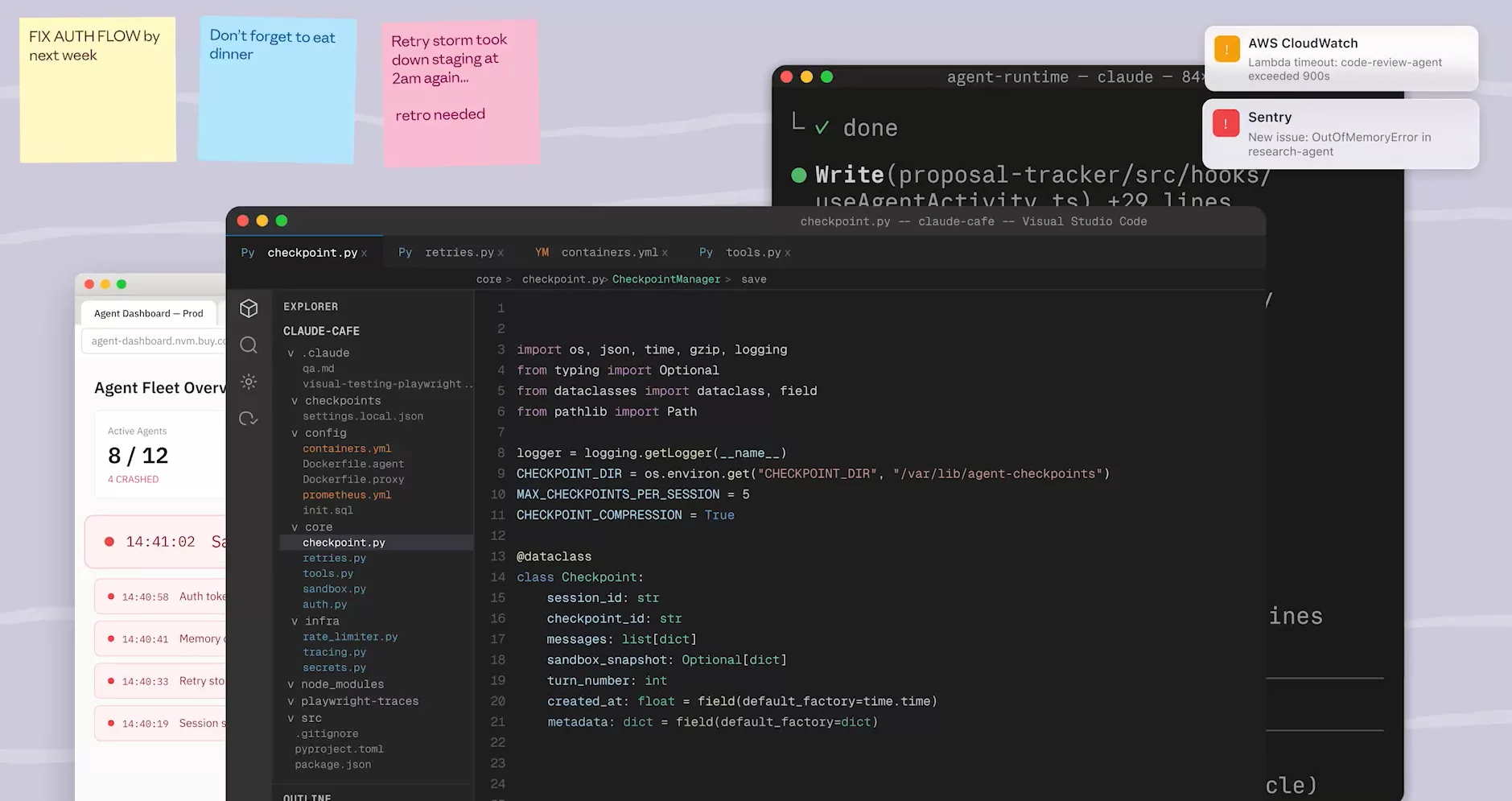Collapse the node_modules folder
1512x801 pixels.
coord(290,684)
